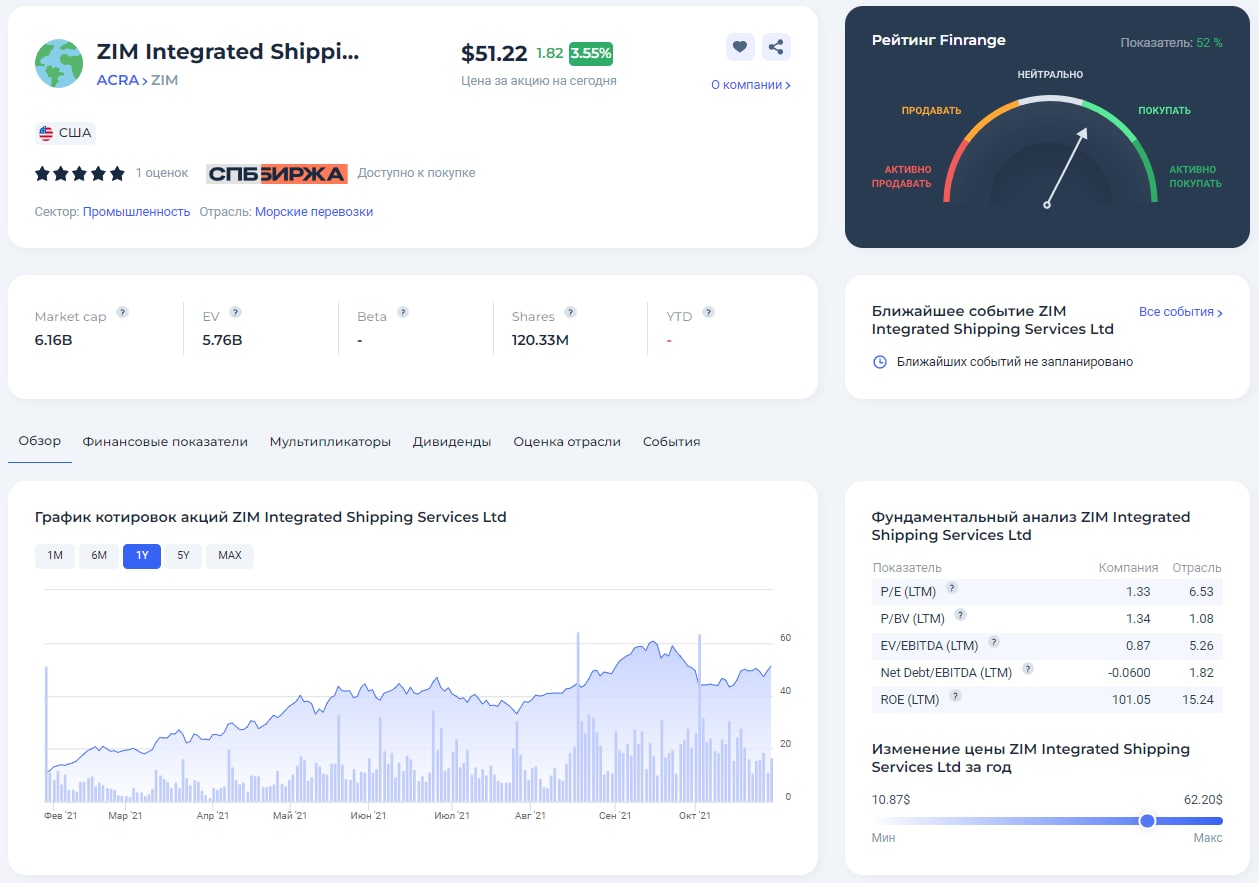Open the Морские перевозки industry link
This screenshot has height=883, width=1259.
pos(314,212)
